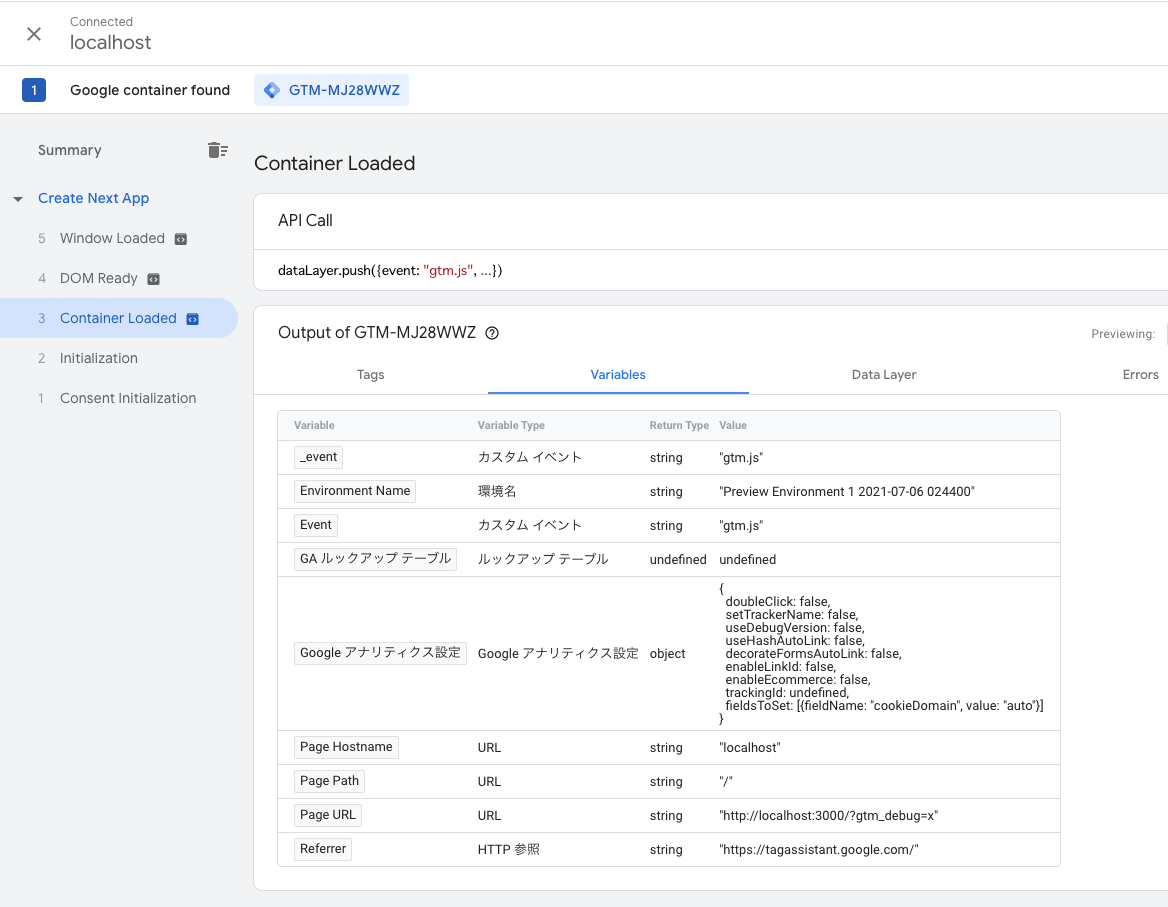Image resolution: width=1168 pixels, height=907 pixels.
Task: Switch to the Tags tab
Action: tap(370, 375)
